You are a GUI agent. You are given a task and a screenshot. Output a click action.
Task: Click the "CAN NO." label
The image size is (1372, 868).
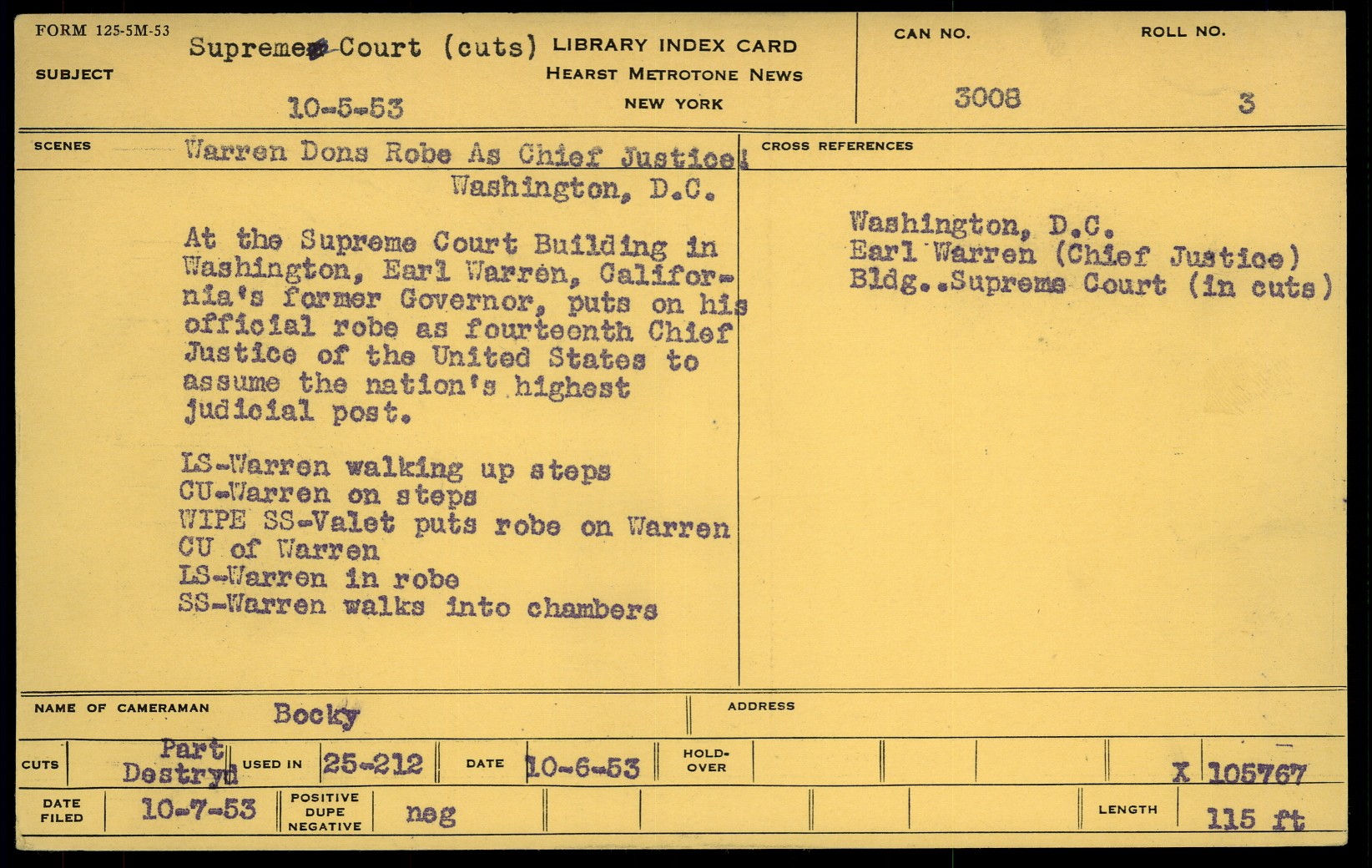pyautogui.click(x=932, y=33)
